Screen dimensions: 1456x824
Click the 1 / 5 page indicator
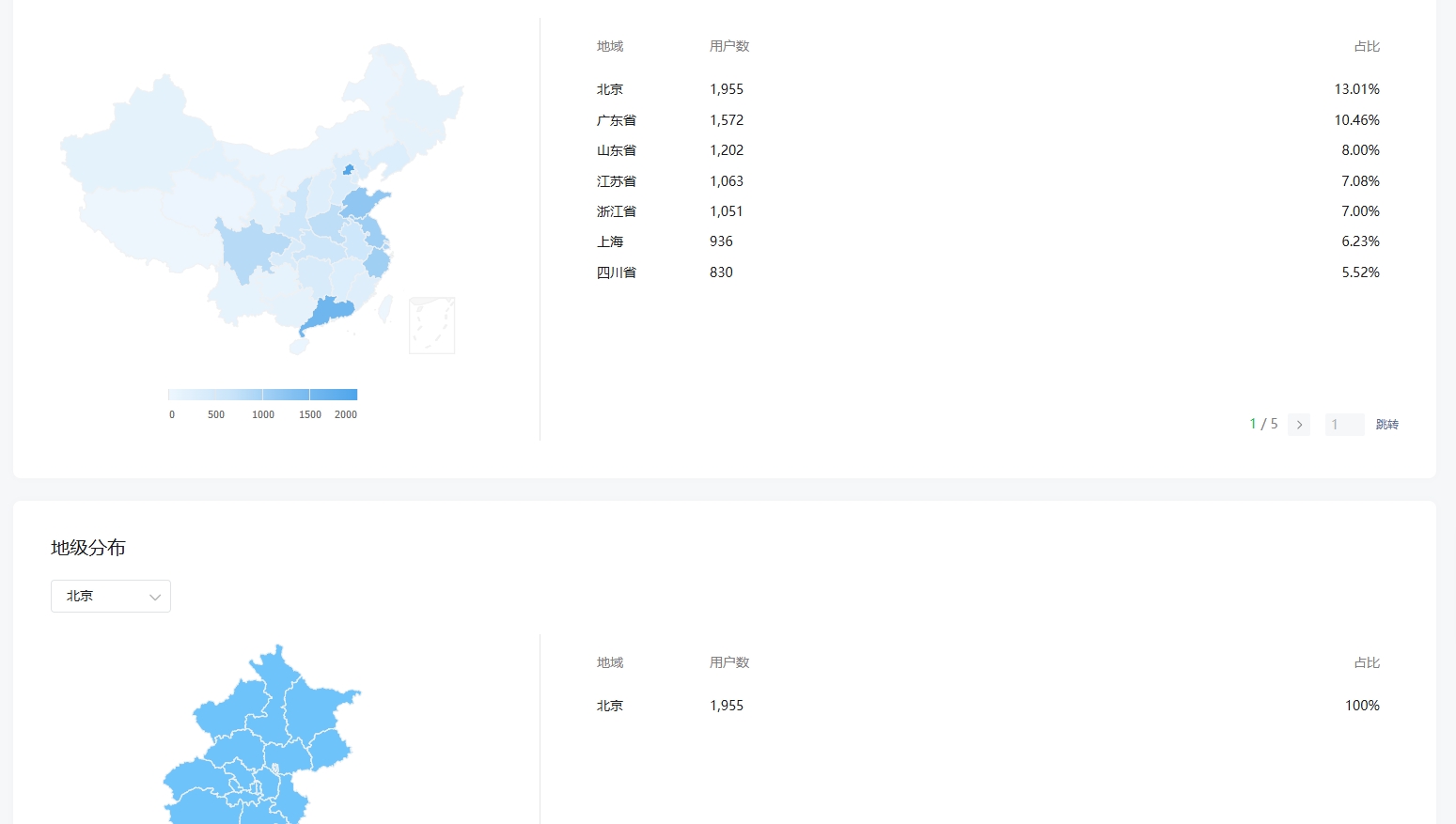click(x=1263, y=424)
